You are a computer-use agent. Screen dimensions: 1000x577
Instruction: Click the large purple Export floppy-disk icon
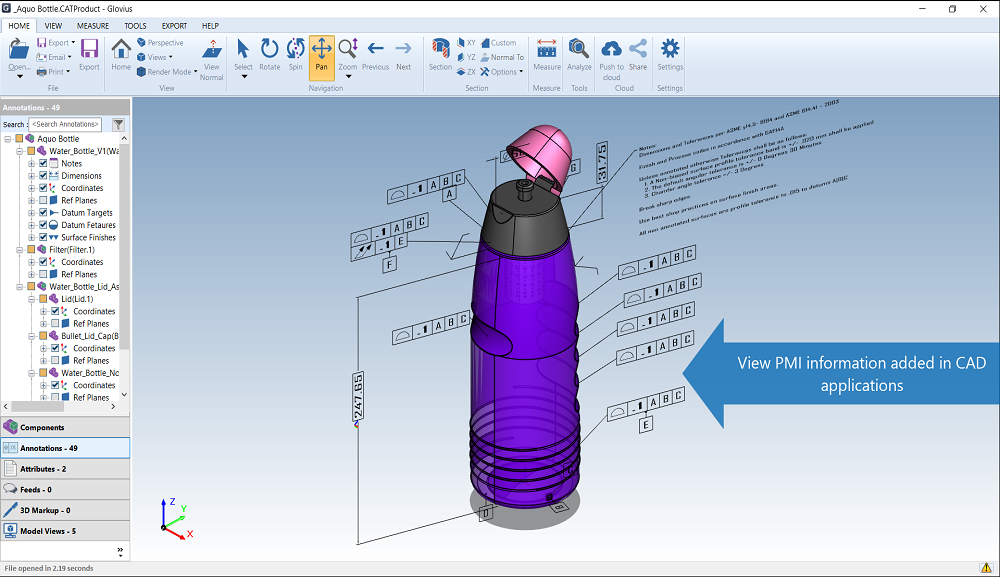click(x=89, y=49)
